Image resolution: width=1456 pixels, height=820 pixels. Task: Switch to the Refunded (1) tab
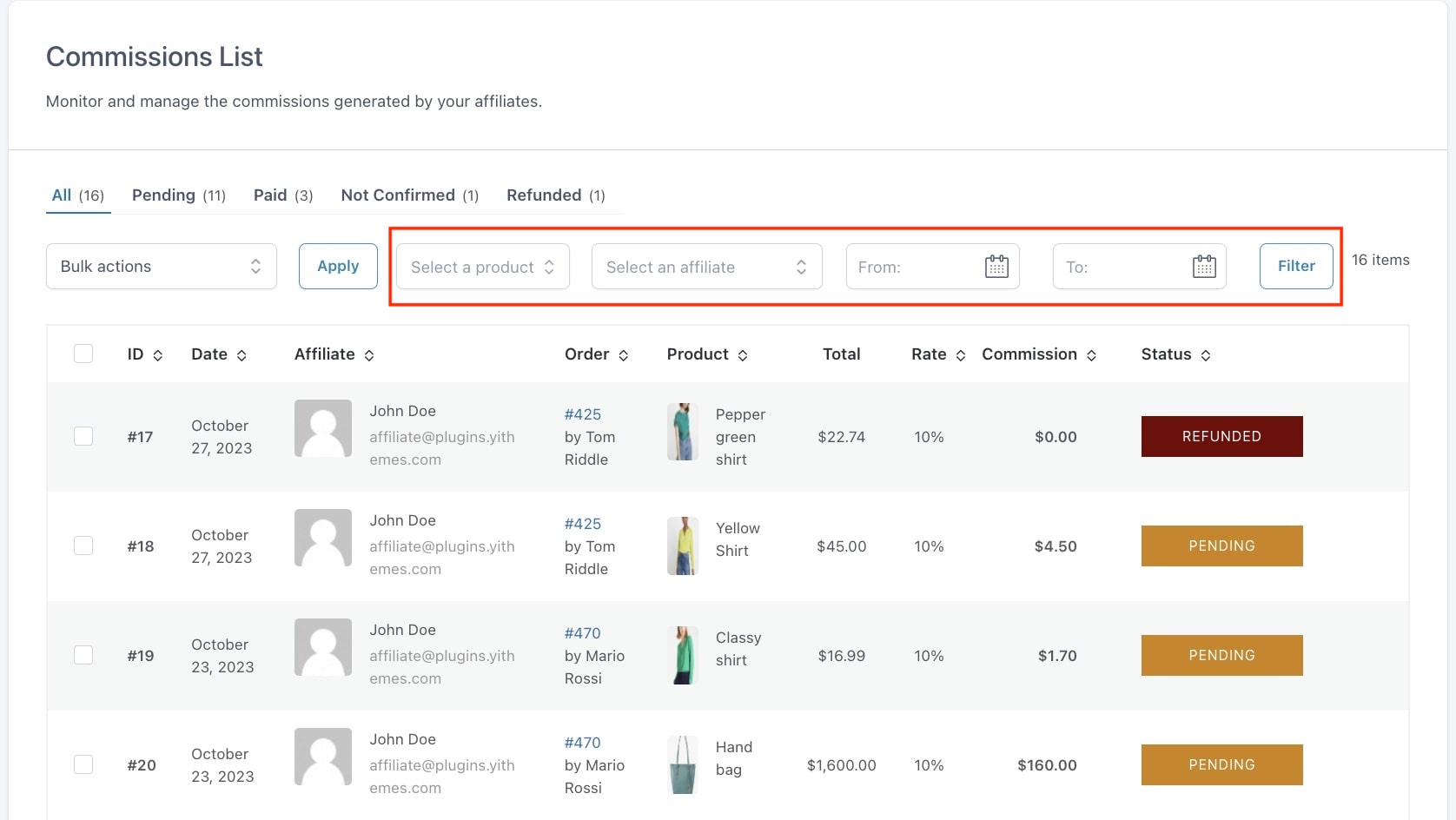(556, 195)
